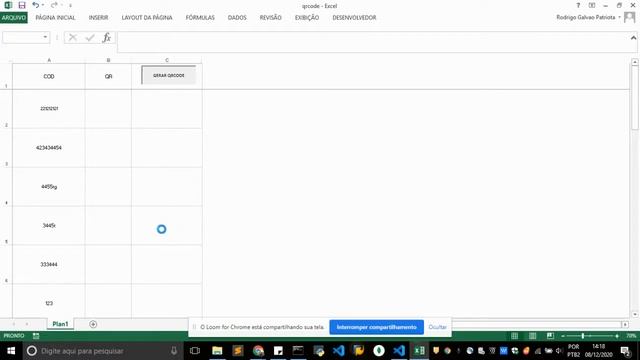The height and width of the screenshot is (360, 640).
Task: Expand the formula bar with the chevron
Action: [x=633, y=38]
